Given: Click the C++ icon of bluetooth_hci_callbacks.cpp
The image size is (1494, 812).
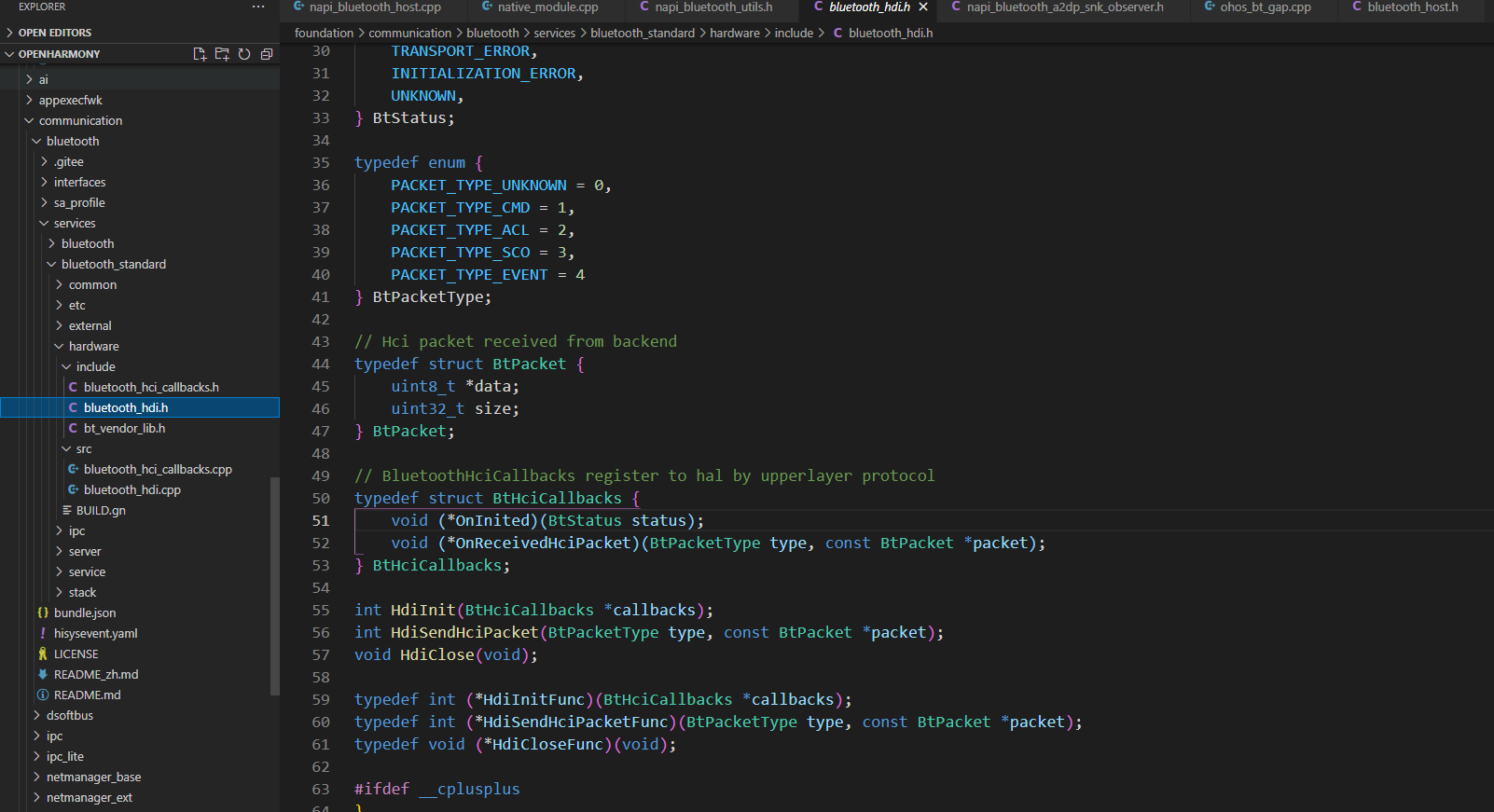Looking at the screenshot, I should 73,469.
